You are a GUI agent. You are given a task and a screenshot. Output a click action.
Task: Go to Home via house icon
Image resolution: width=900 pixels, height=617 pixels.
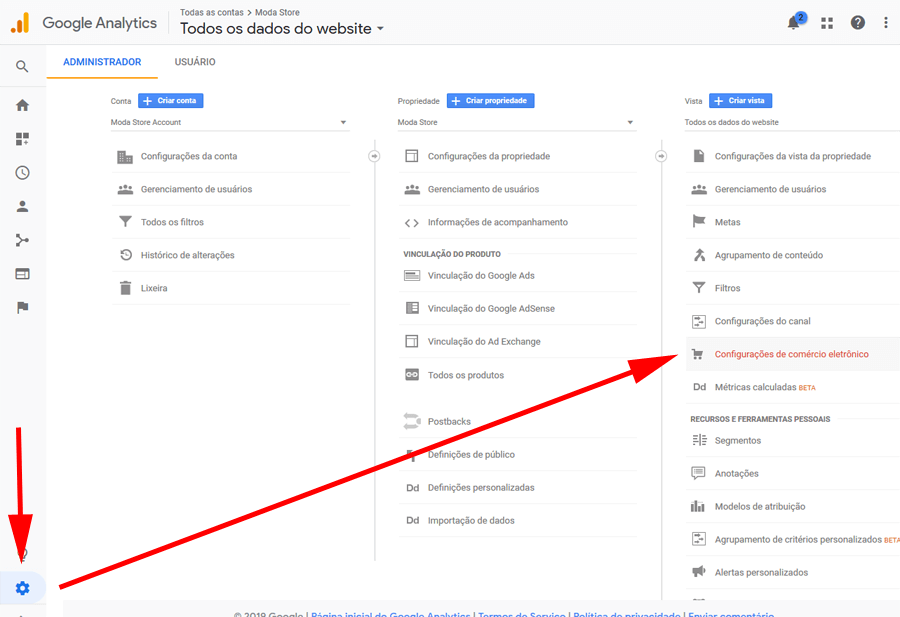pos(22,105)
